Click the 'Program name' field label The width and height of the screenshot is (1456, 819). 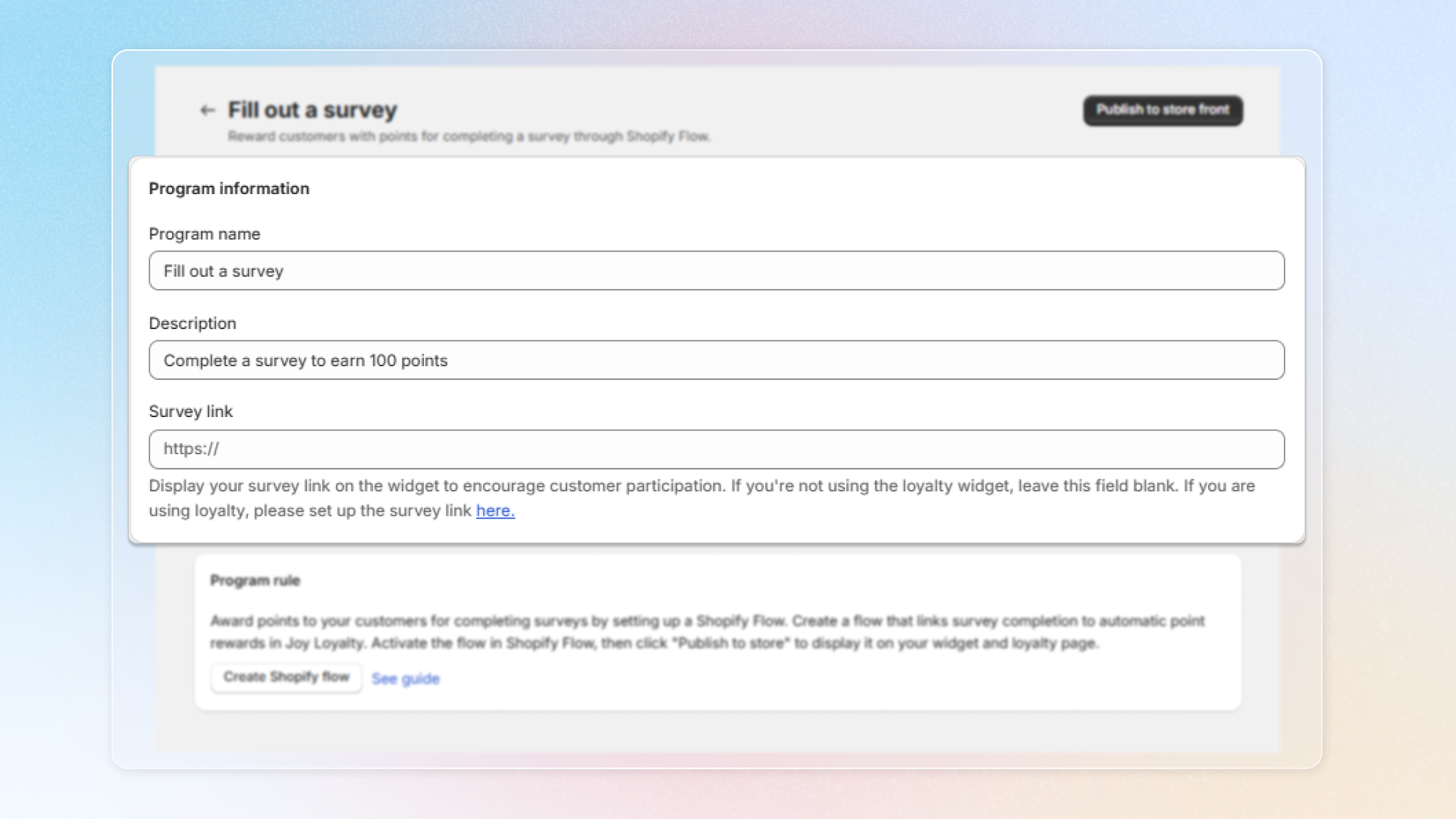204,234
